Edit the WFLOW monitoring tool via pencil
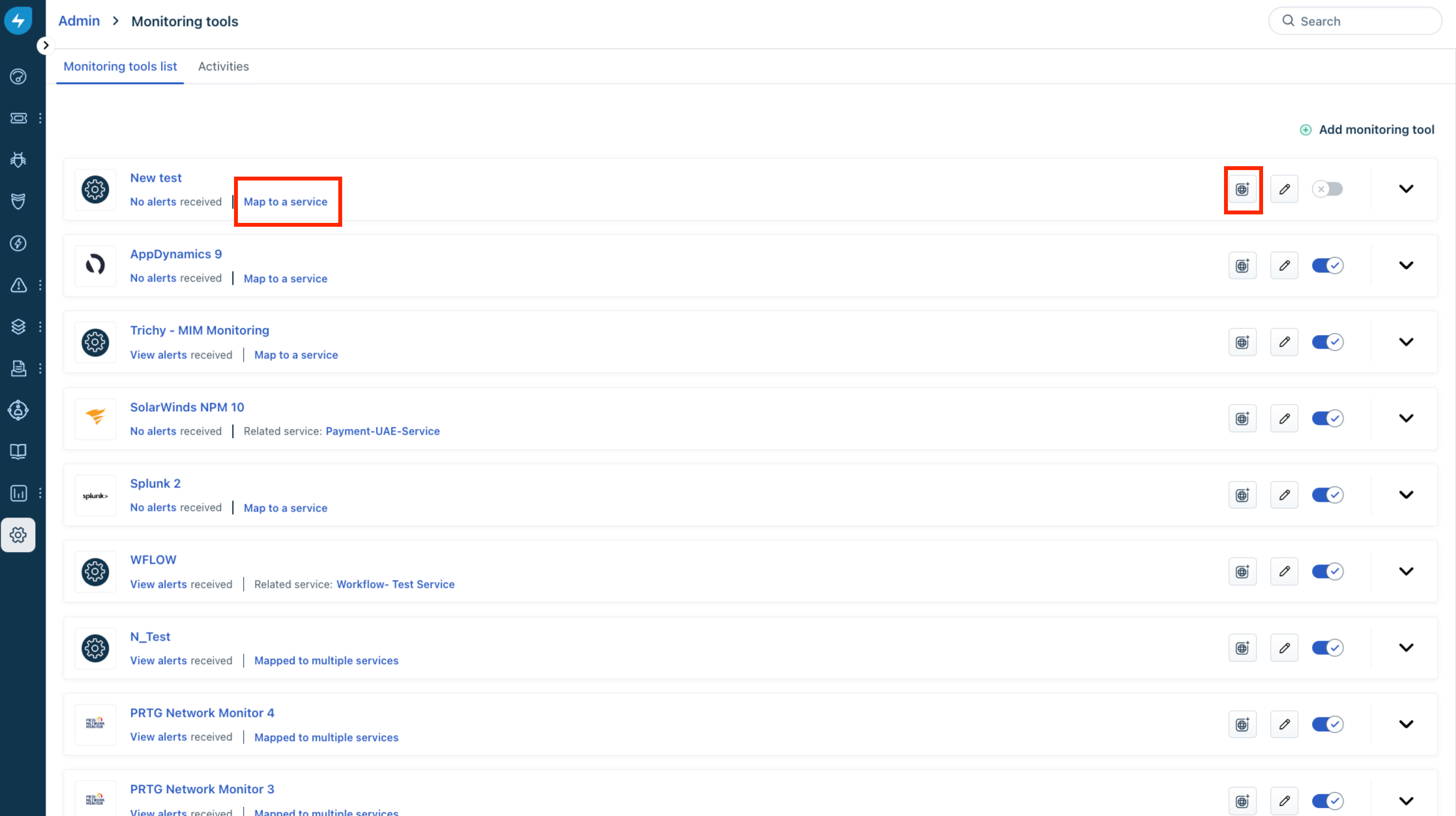This screenshot has height=816, width=1456. (1284, 572)
